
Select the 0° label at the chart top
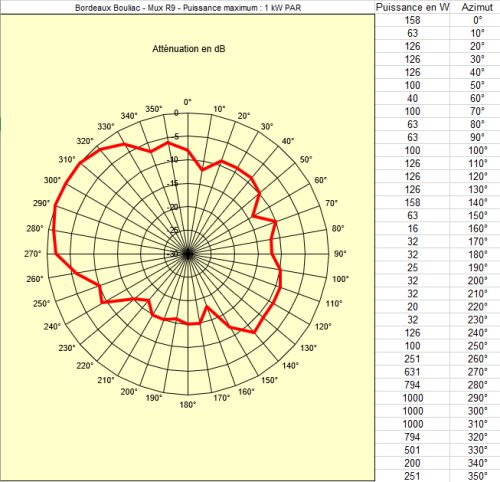pyautogui.click(x=188, y=102)
